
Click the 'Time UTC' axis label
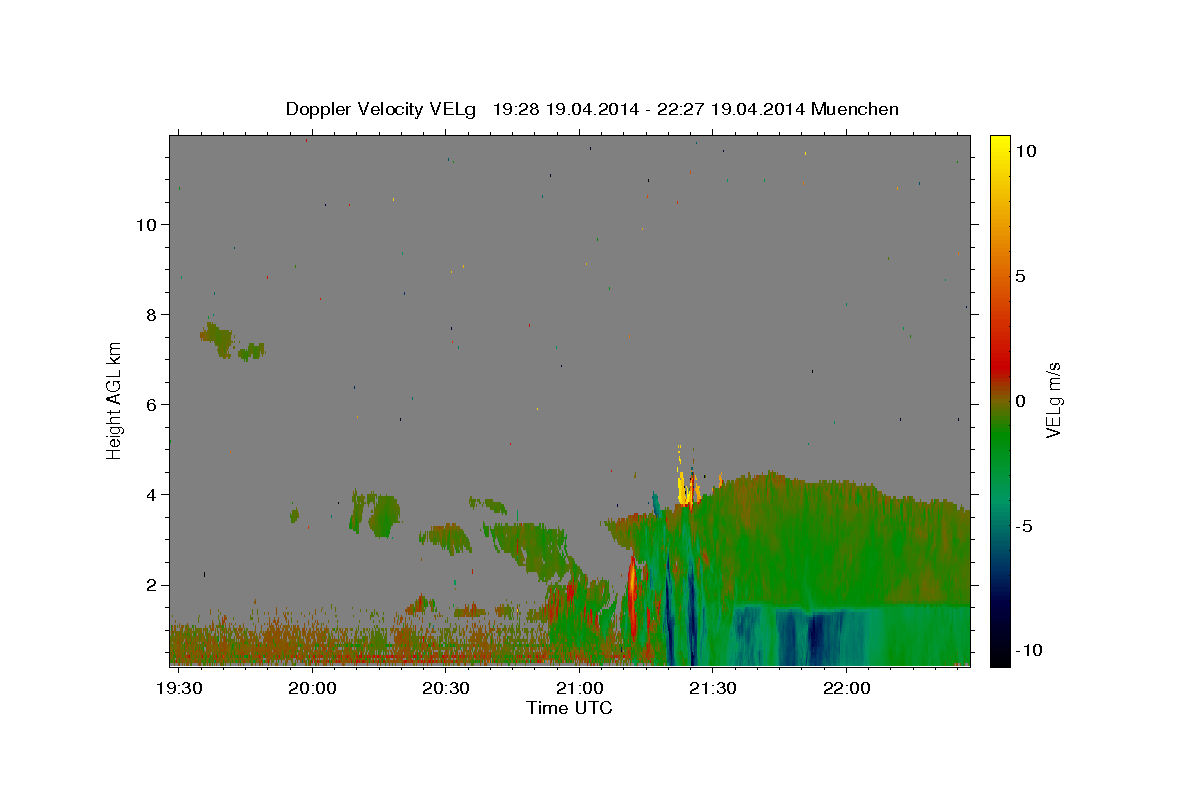(x=569, y=708)
